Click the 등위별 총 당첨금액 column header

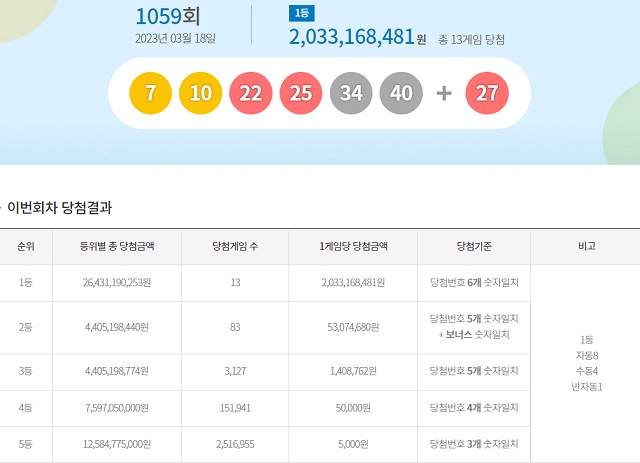[117, 246]
